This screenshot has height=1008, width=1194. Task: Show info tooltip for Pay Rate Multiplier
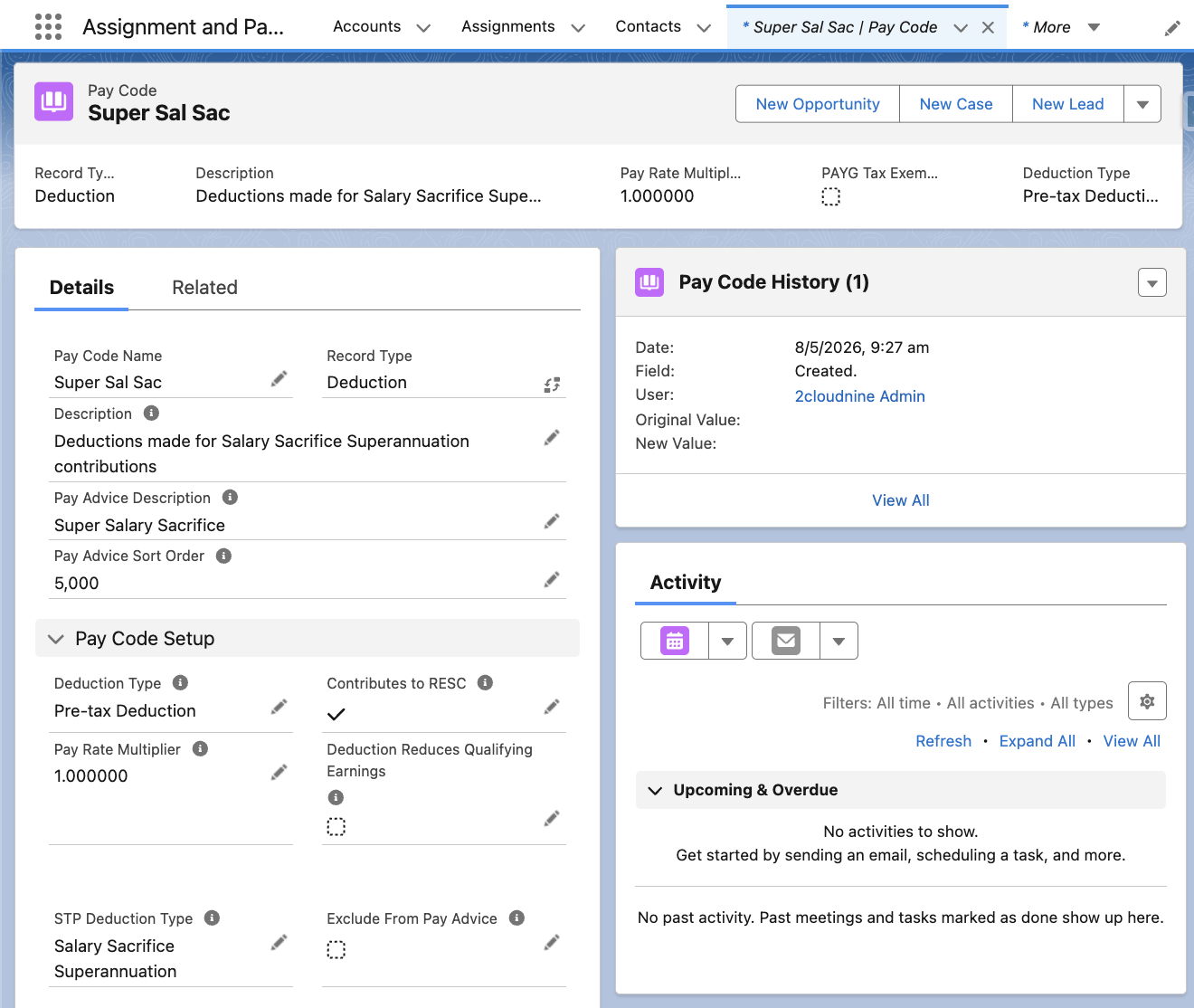coord(200,748)
